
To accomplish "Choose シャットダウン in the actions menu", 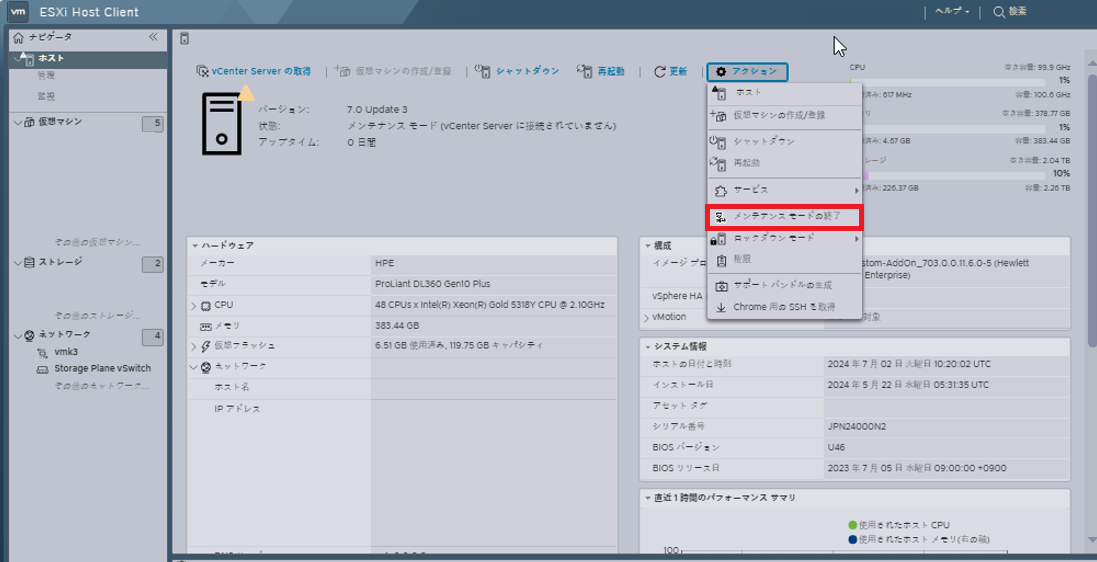I will 784,141.
